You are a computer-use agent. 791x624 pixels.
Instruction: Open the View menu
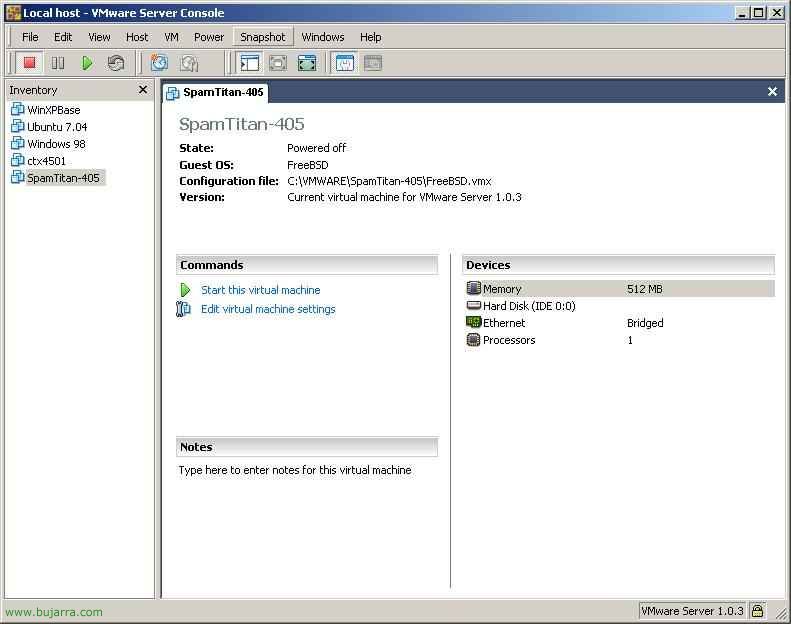pyautogui.click(x=99, y=37)
